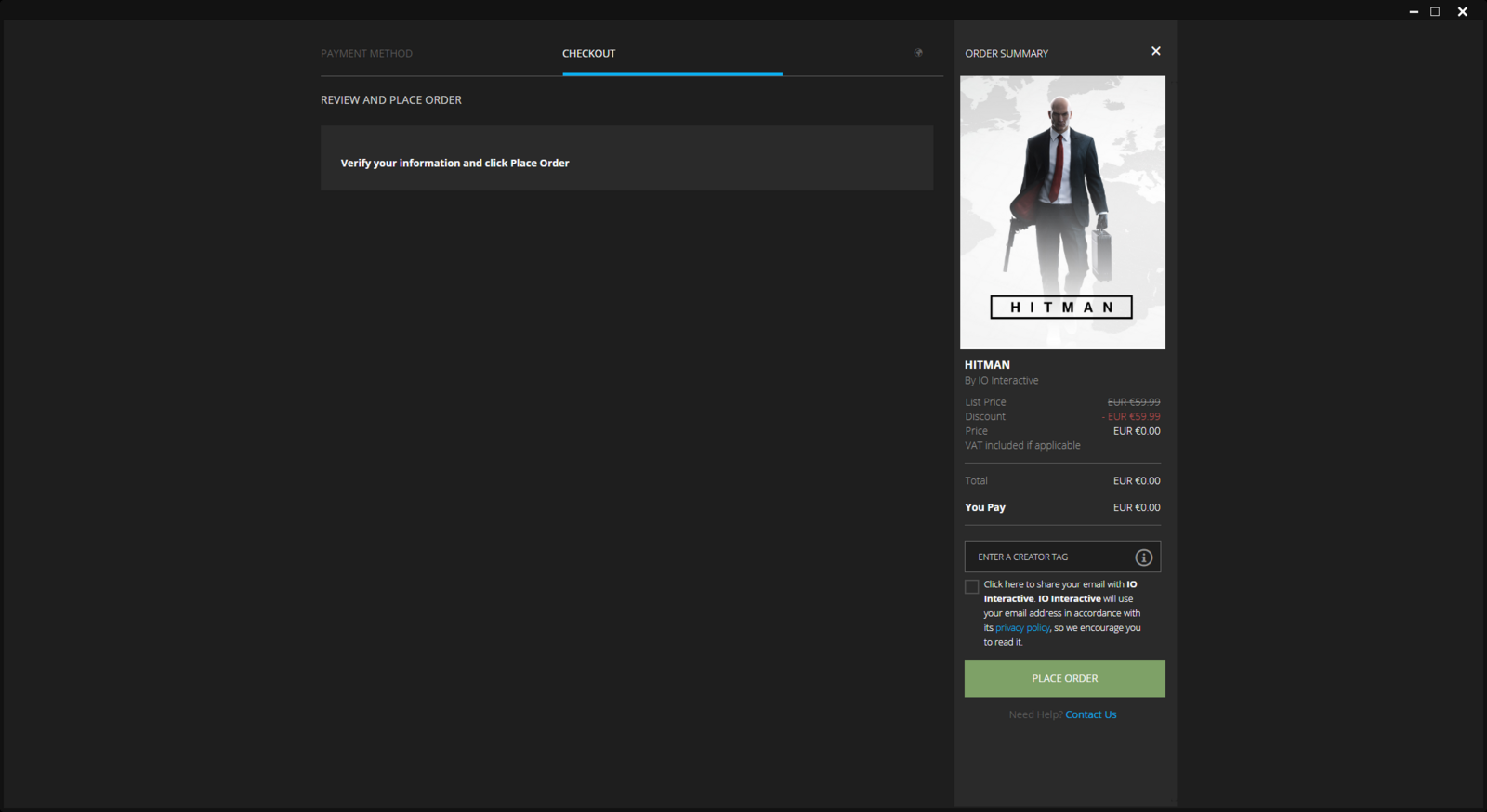Open the privacy policy link

[x=1022, y=628]
